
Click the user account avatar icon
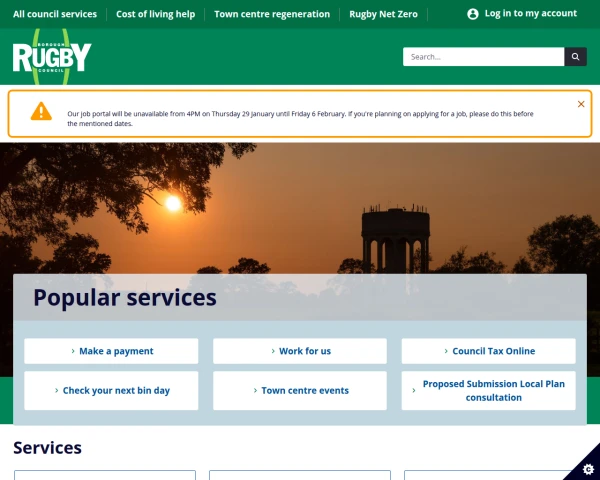[473, 14]
